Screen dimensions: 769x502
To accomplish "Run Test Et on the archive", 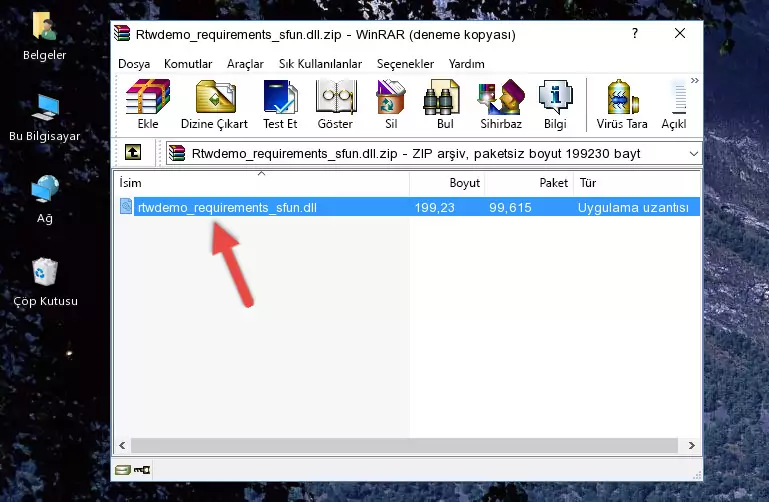I will [x=280, y=104].
